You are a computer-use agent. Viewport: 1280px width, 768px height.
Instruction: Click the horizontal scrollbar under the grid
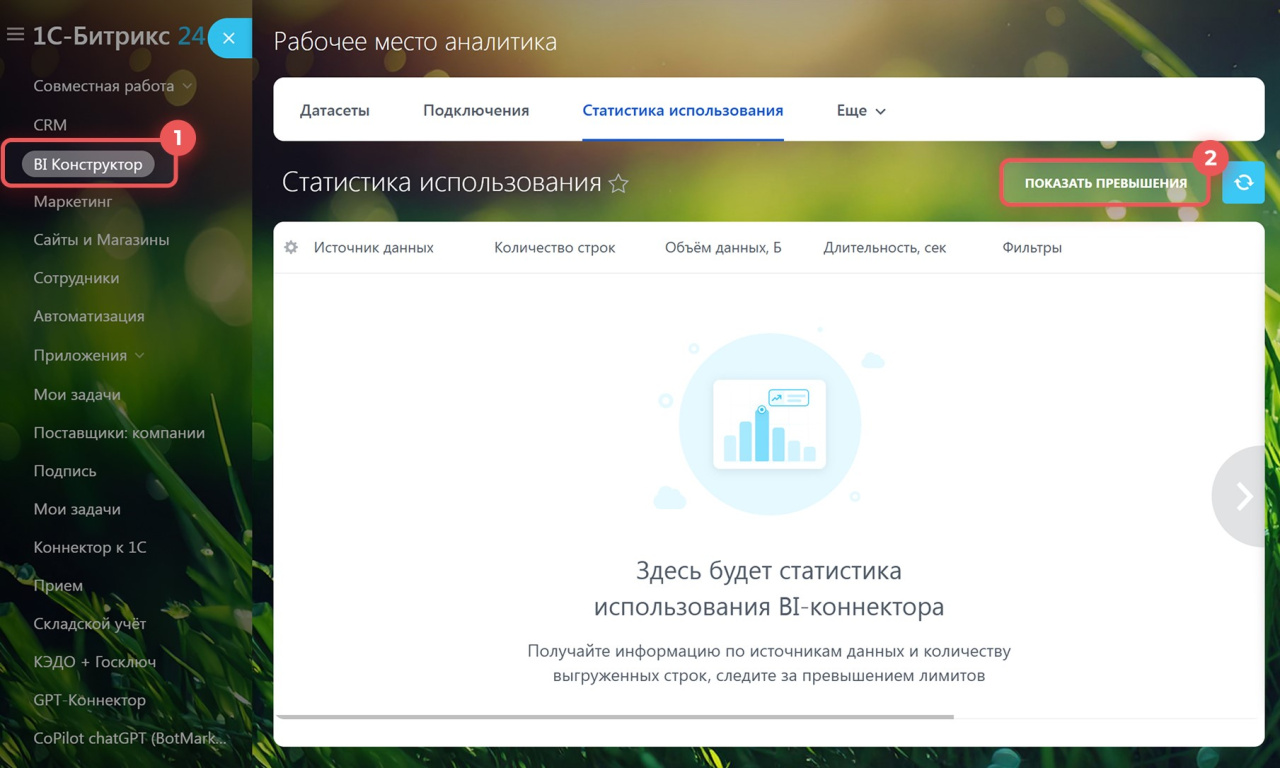tap(615, 716)
